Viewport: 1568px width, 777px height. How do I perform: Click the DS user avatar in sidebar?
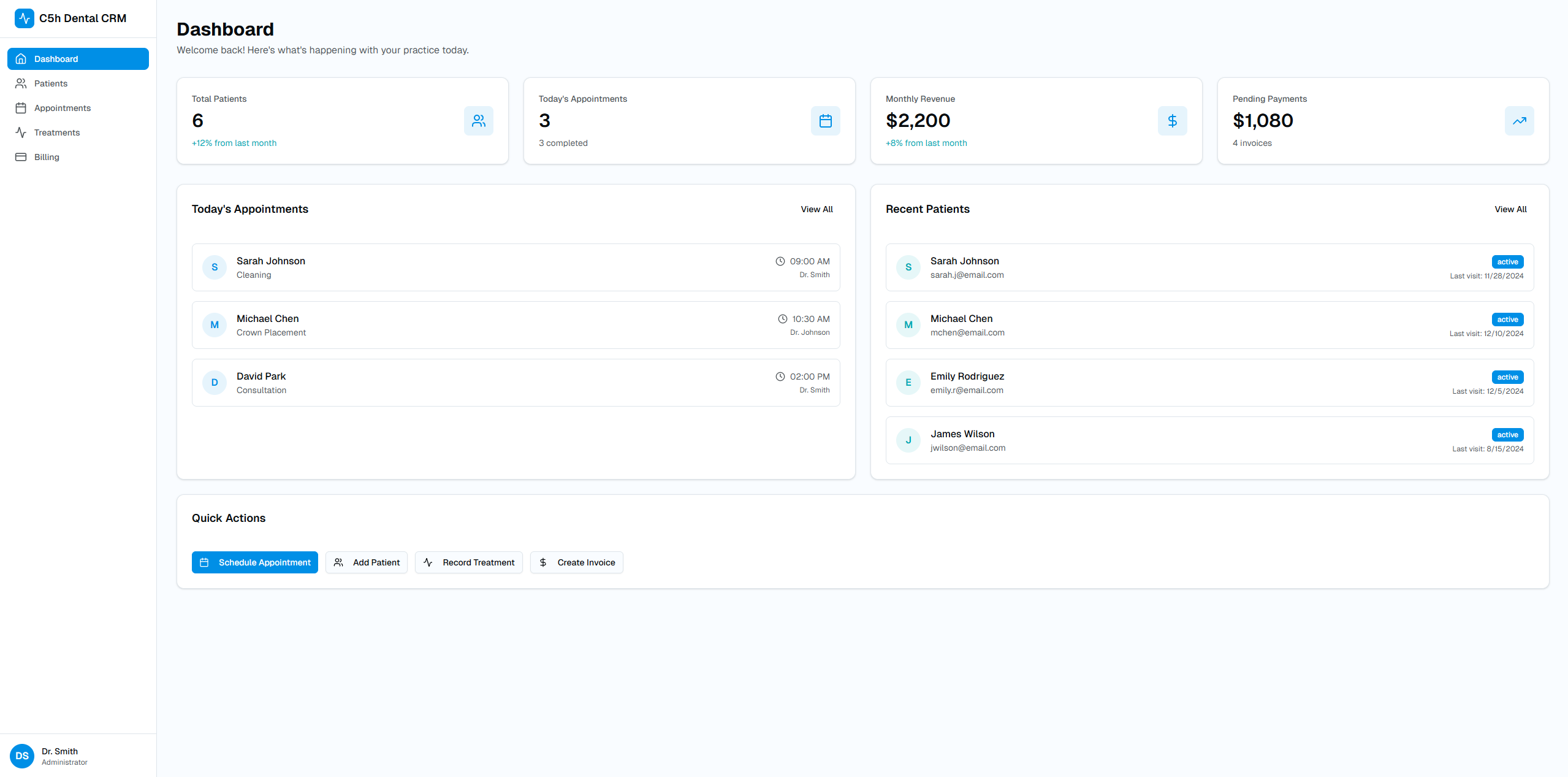(x=22, y=756)
